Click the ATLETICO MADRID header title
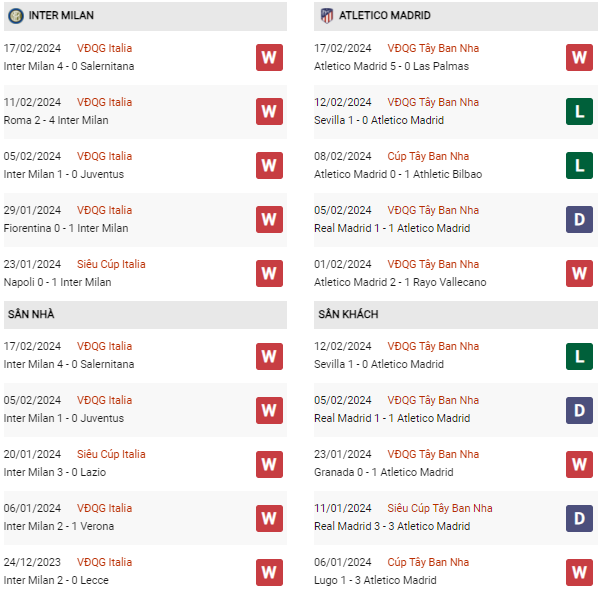The width and height of the screenshot is (600, 594). 385,16
